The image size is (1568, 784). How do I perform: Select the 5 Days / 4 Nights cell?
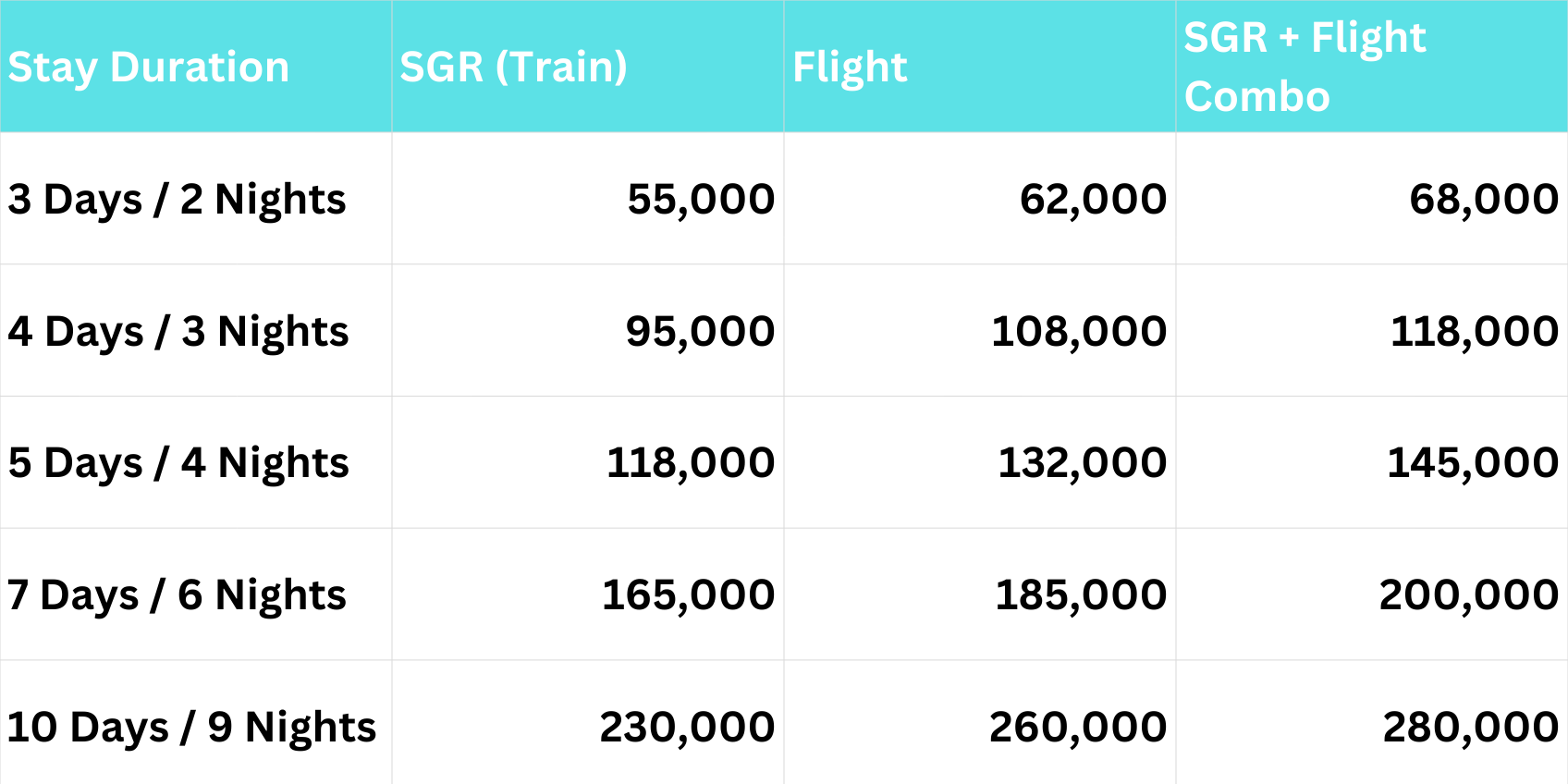pyautogui.click(x=178, y=463)
